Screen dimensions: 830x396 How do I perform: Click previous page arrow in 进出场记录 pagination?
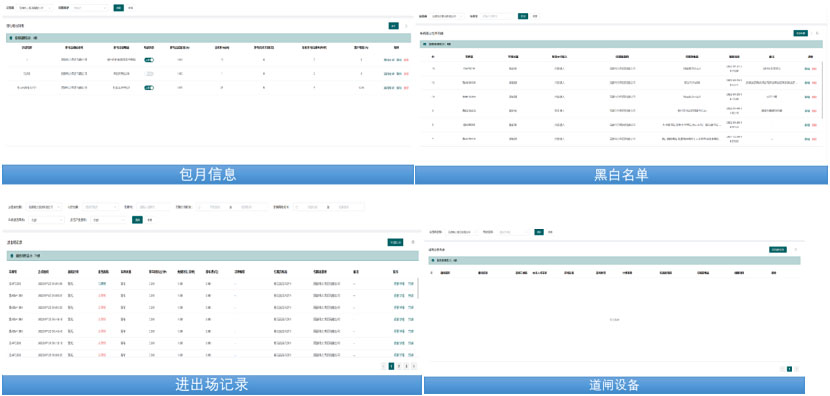(x=384, y=366)
